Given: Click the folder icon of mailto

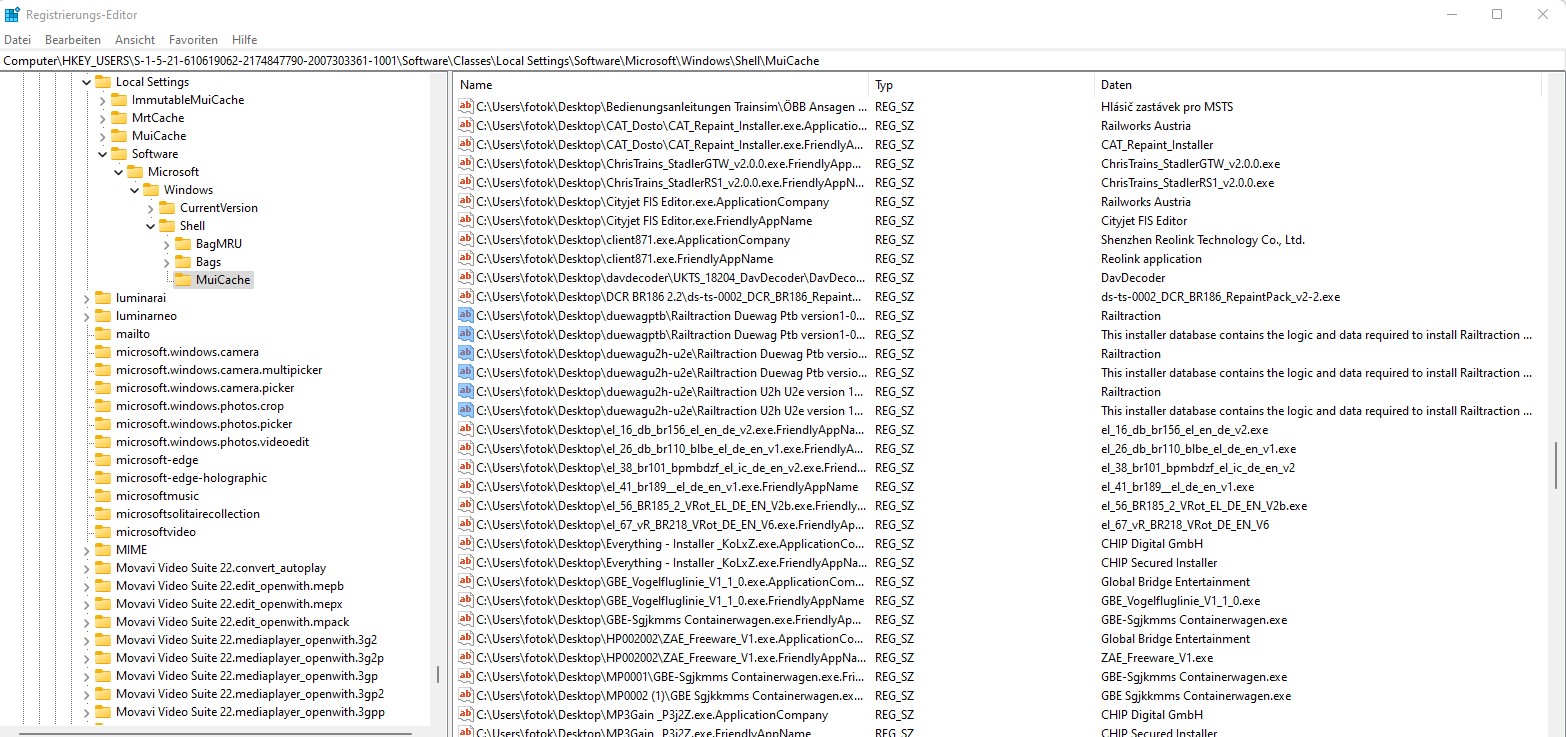Looking at the screenshot, I should pos(103,334).
